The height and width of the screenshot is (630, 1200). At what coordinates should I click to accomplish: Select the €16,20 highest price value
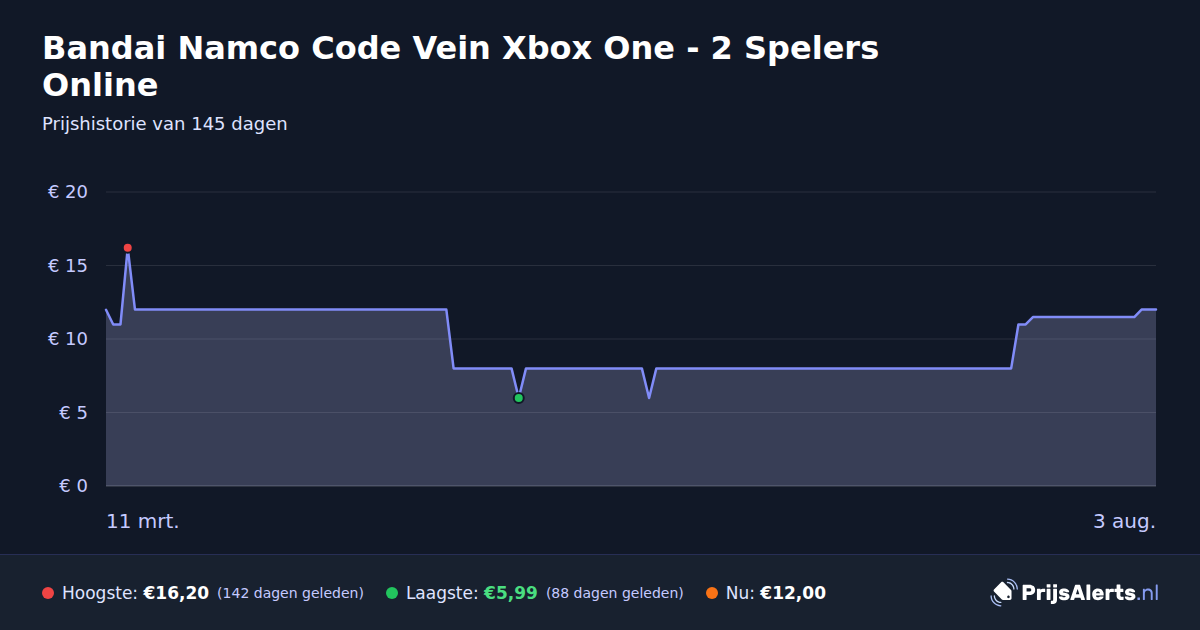pyautogui.click(x=176, y=593)
